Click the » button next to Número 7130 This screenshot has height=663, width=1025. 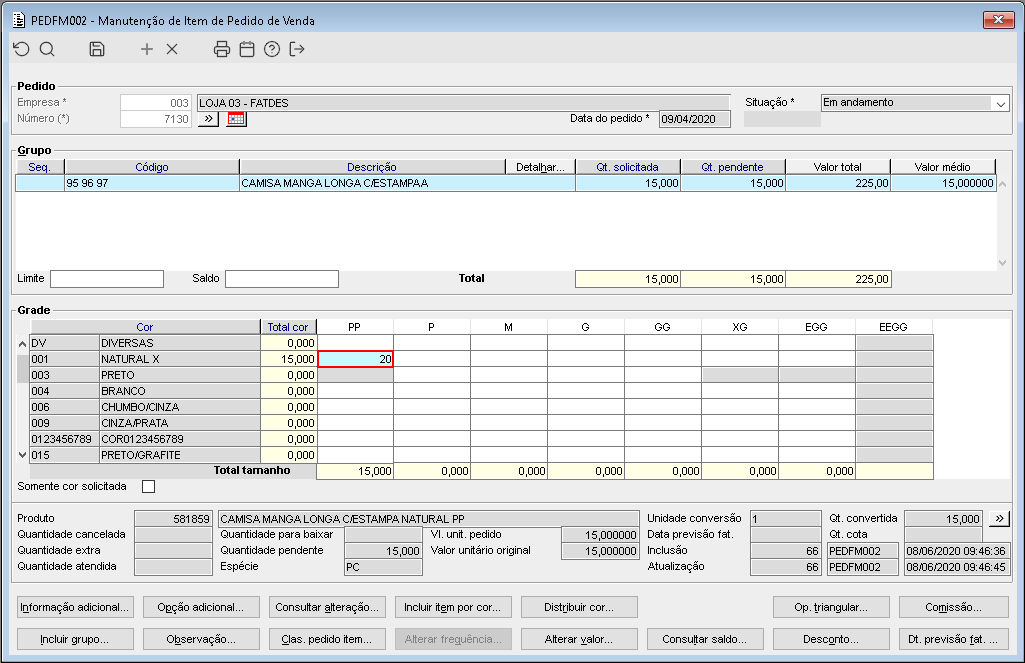tap(209, 119)
